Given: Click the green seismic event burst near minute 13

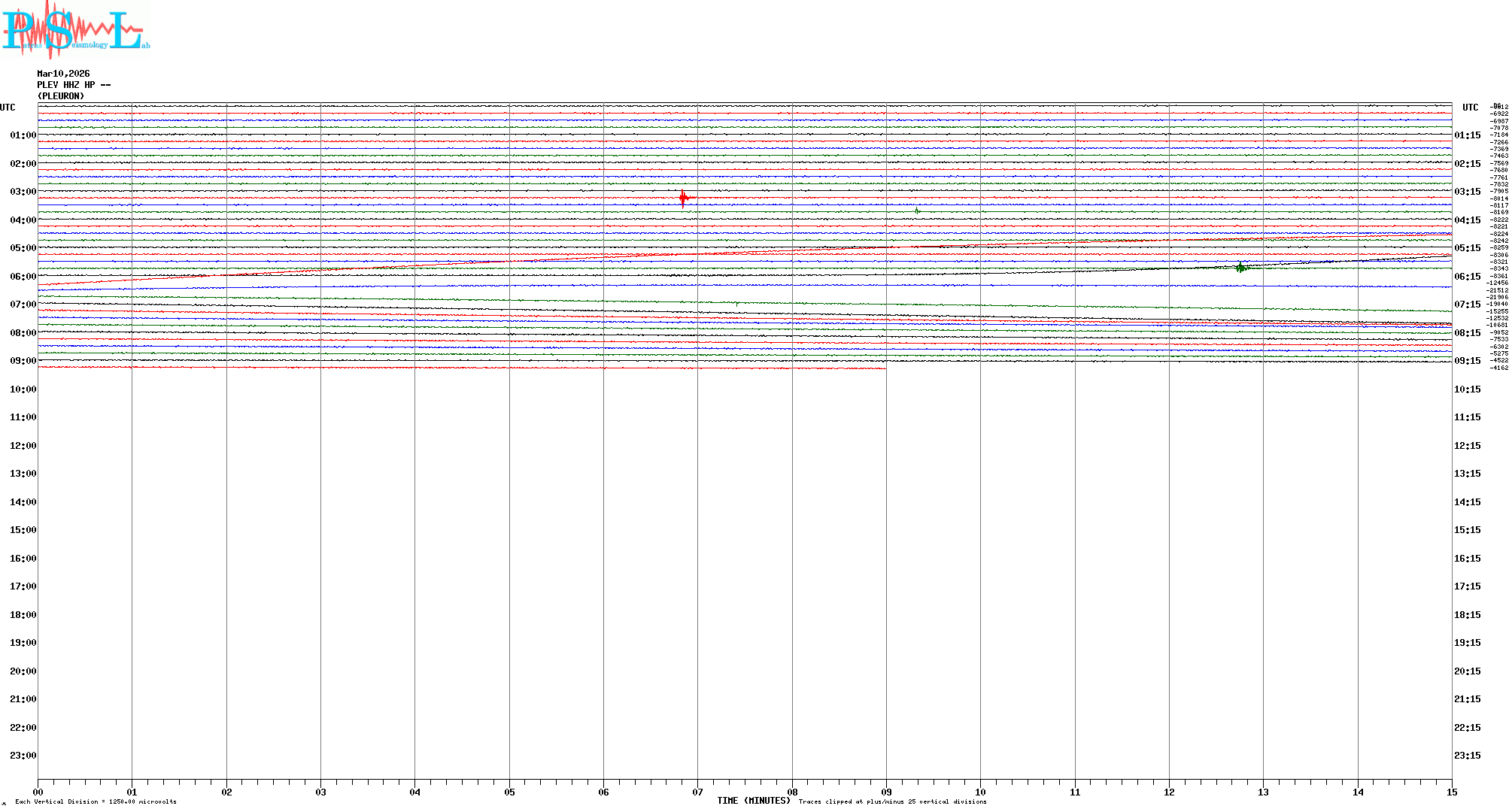Looking at the screenshot, I should 1240,267.
